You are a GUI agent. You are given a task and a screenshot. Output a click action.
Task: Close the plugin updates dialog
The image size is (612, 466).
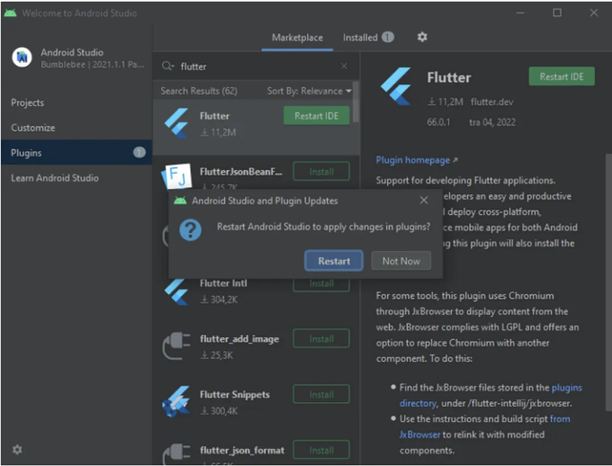click(x=424, y=201)
